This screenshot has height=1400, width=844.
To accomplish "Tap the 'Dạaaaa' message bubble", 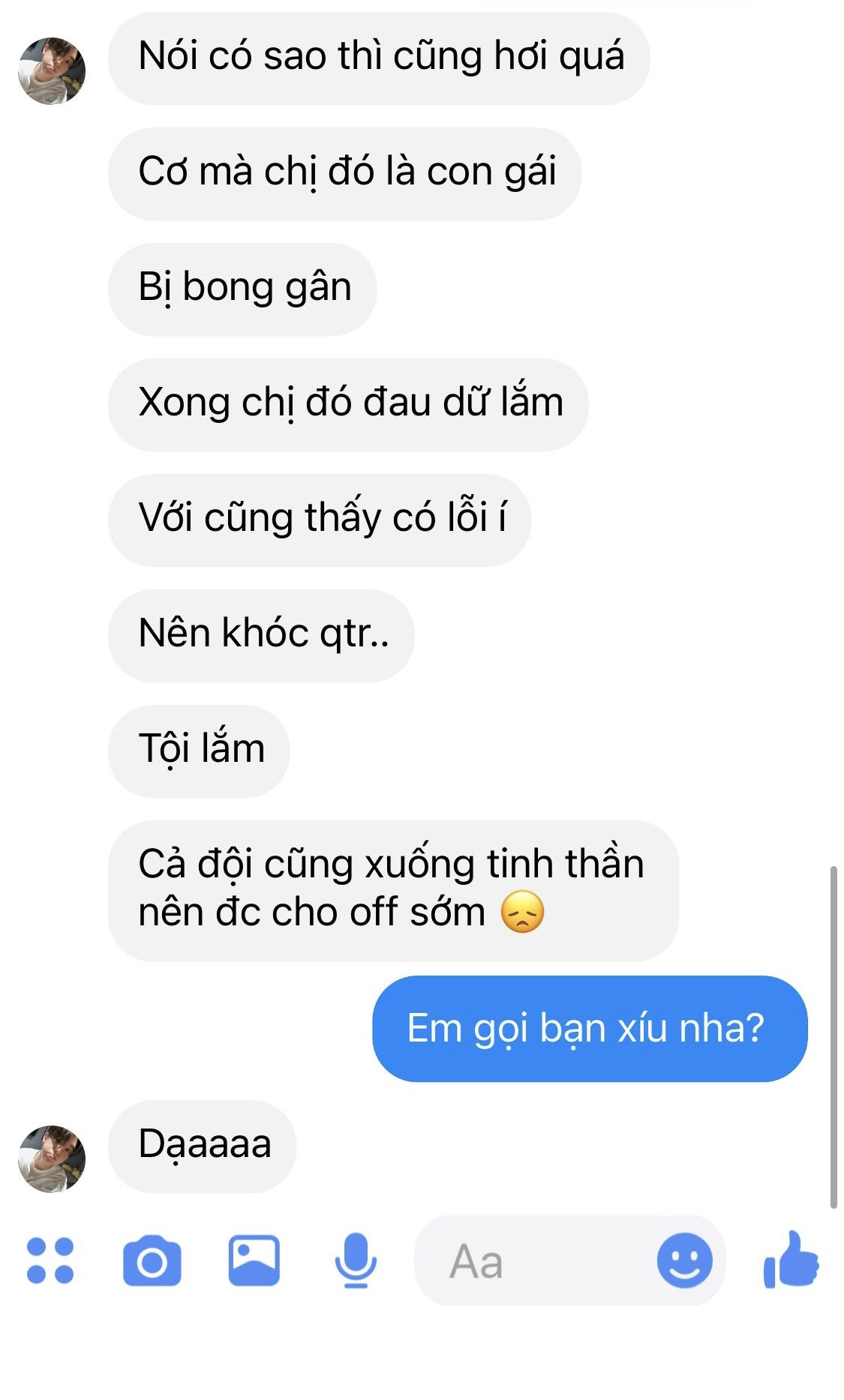I will point(203,1146).
